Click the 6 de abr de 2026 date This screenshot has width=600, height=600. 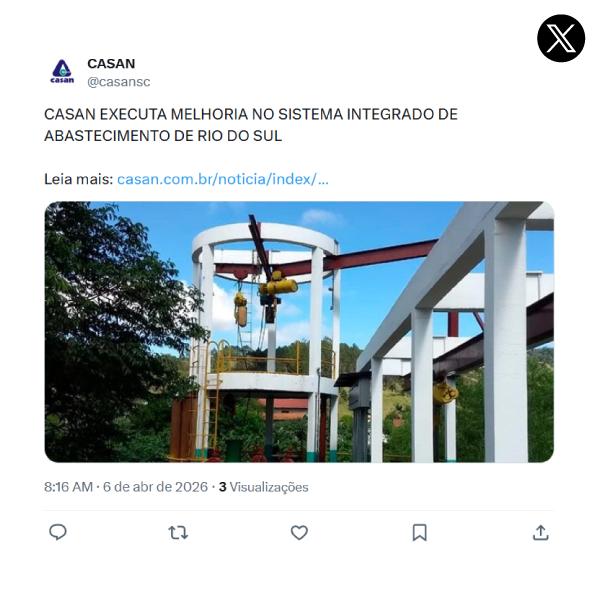click(155, 487)
